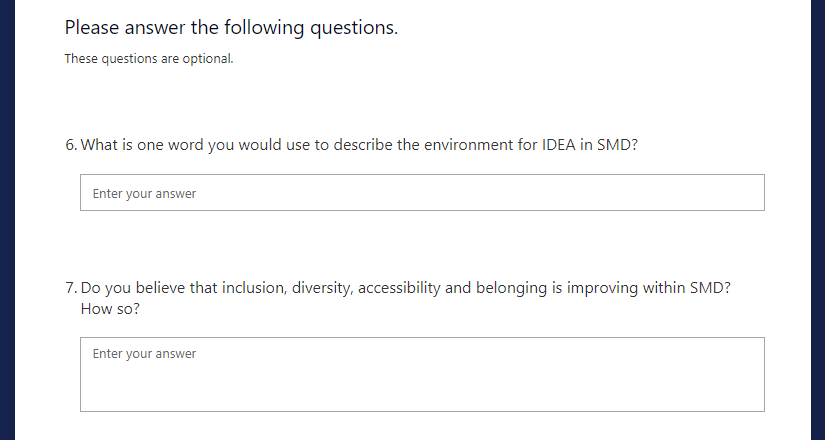Viewport: 825px width, 440px height.
Task: Click 'Enter your answer' placeholder in question 7
Action: pos(144,354)
